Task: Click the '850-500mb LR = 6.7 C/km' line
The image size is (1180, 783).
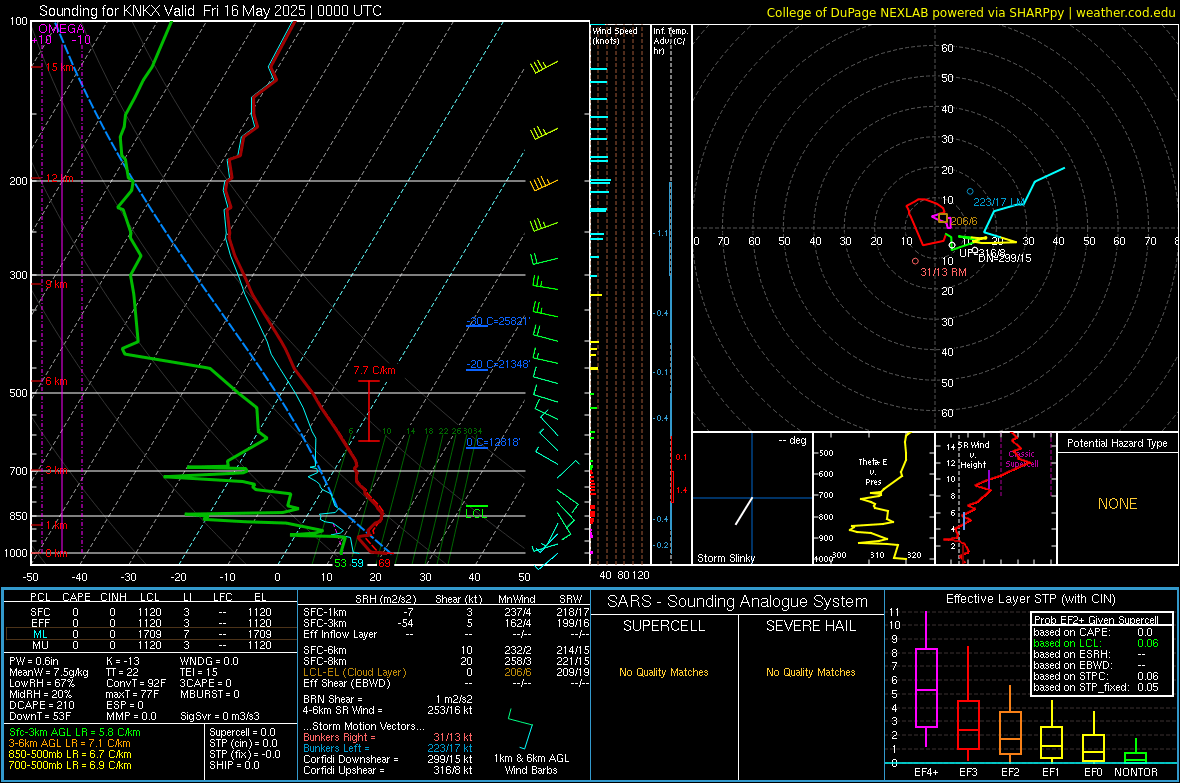Action: 70,754
